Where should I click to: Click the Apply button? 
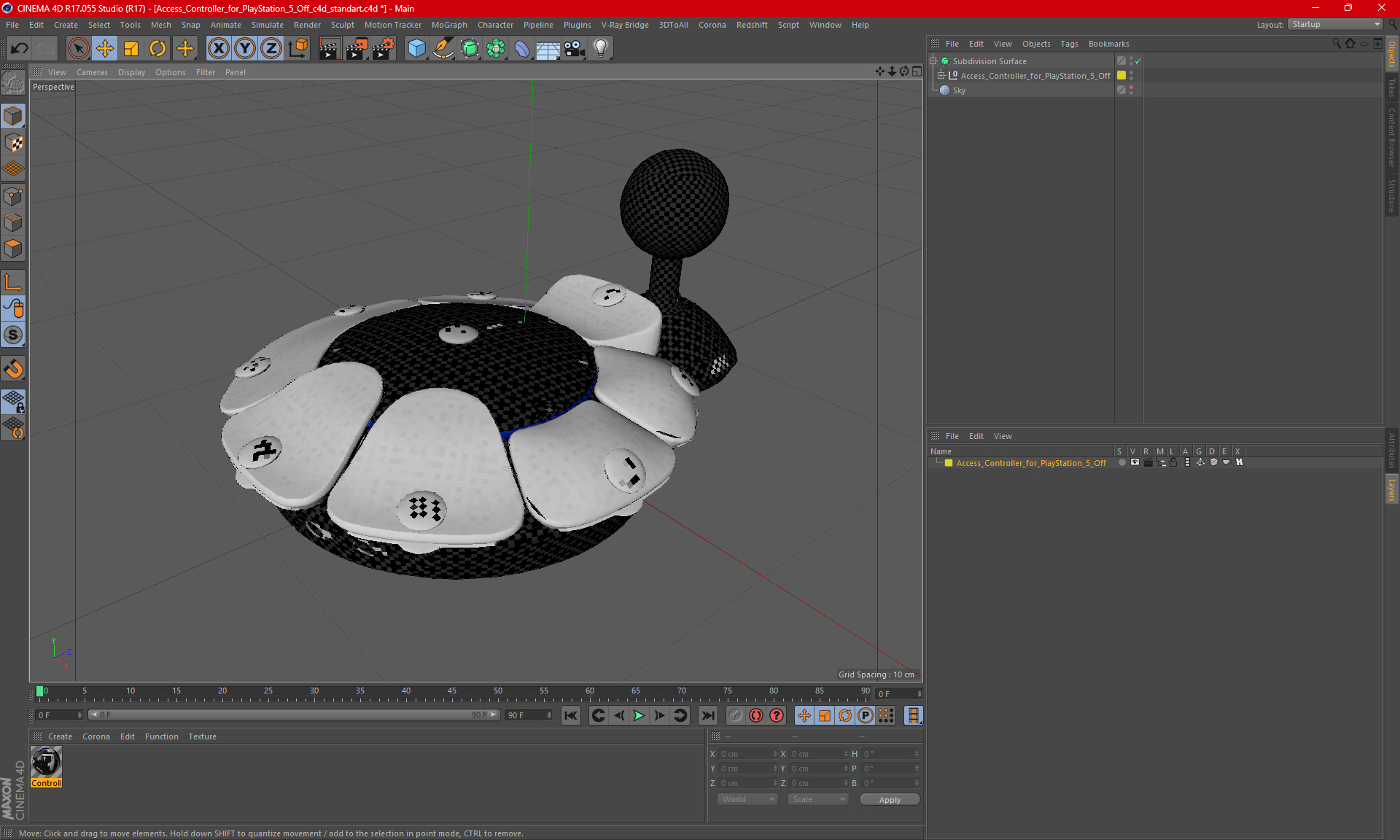(890, 800)
